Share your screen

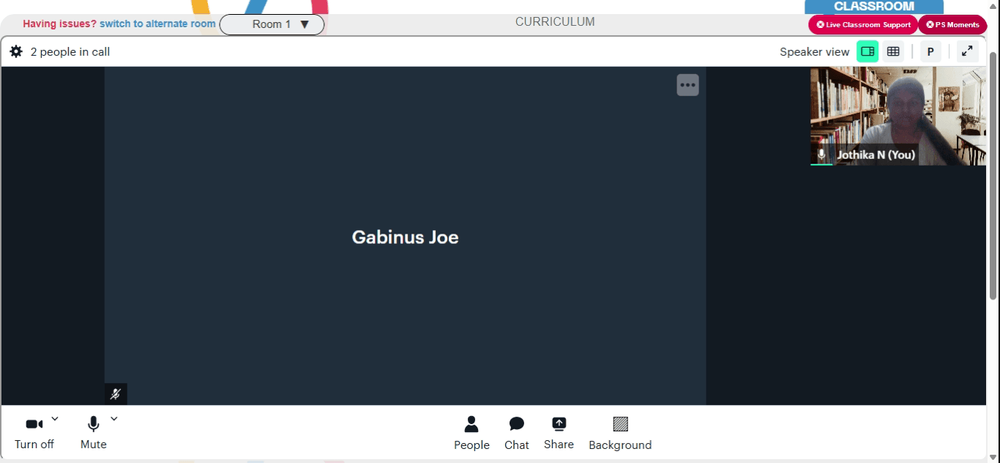coord(559,433)
